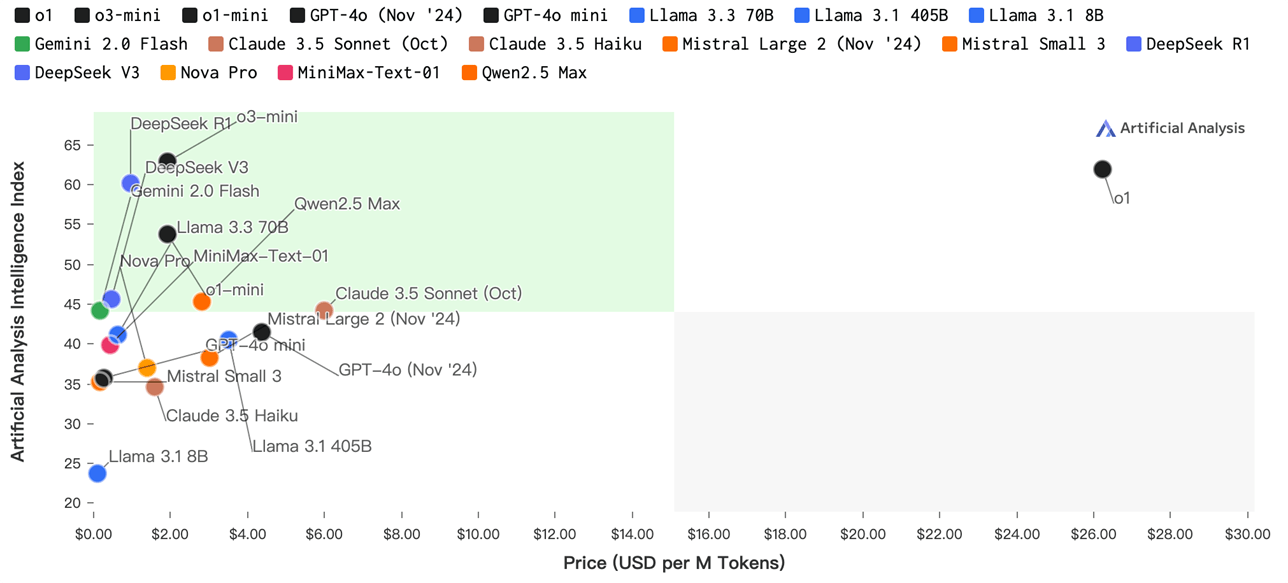Click the green Gemini 2.0 Flash legend swatch
The width and height of the screenshot is (1288, 583).
pyautogui.click(x=22, y=44)
